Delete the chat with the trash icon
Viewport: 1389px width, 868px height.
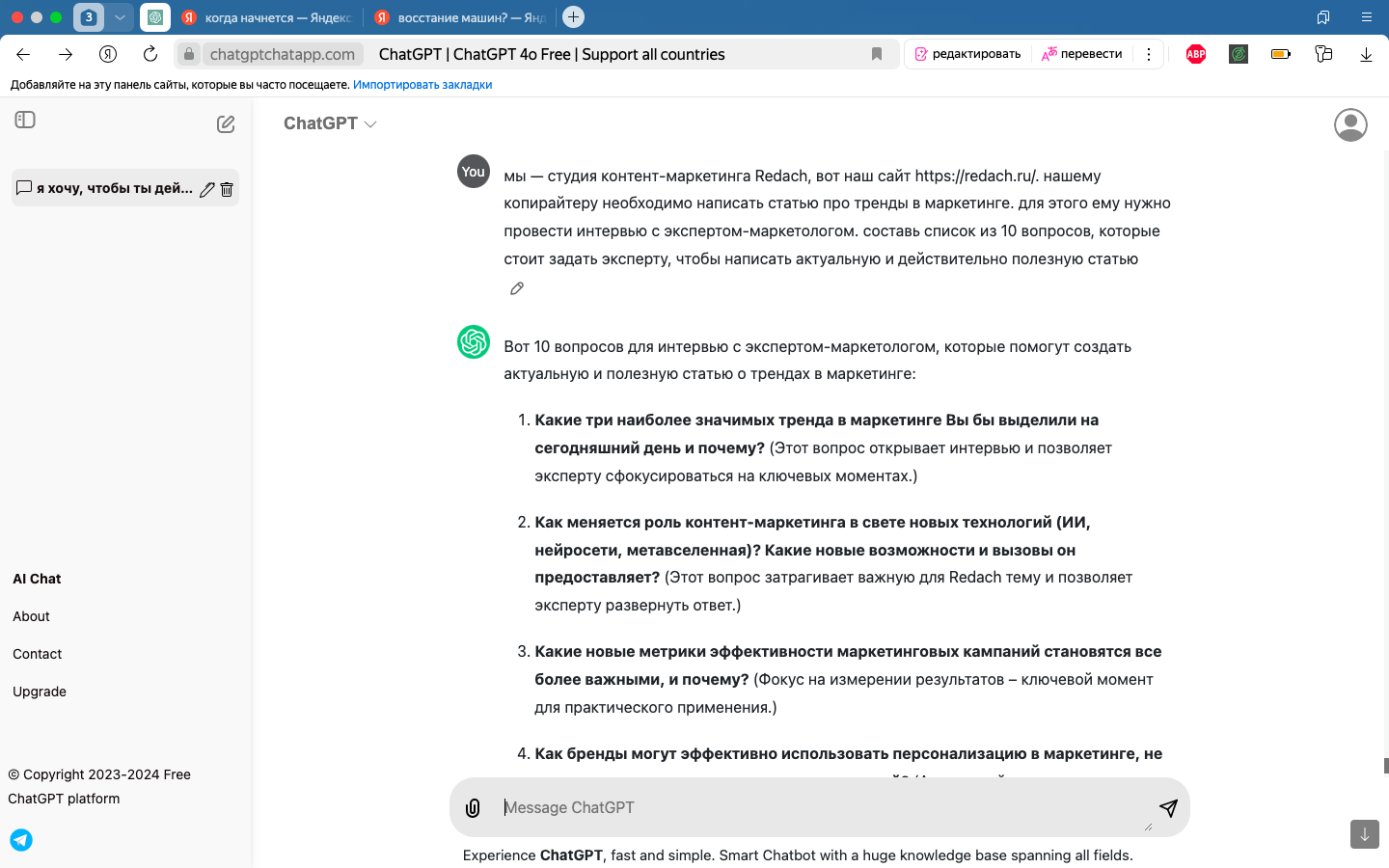[227, 189]
